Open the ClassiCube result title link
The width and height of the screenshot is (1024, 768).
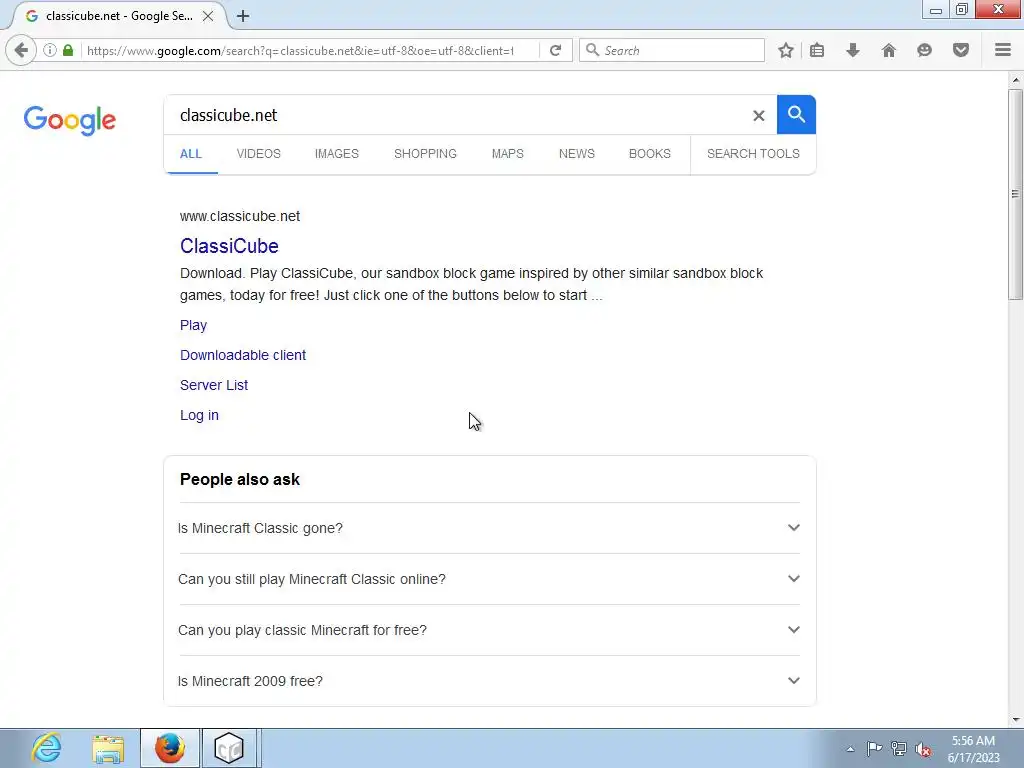(x=229, y=246)
